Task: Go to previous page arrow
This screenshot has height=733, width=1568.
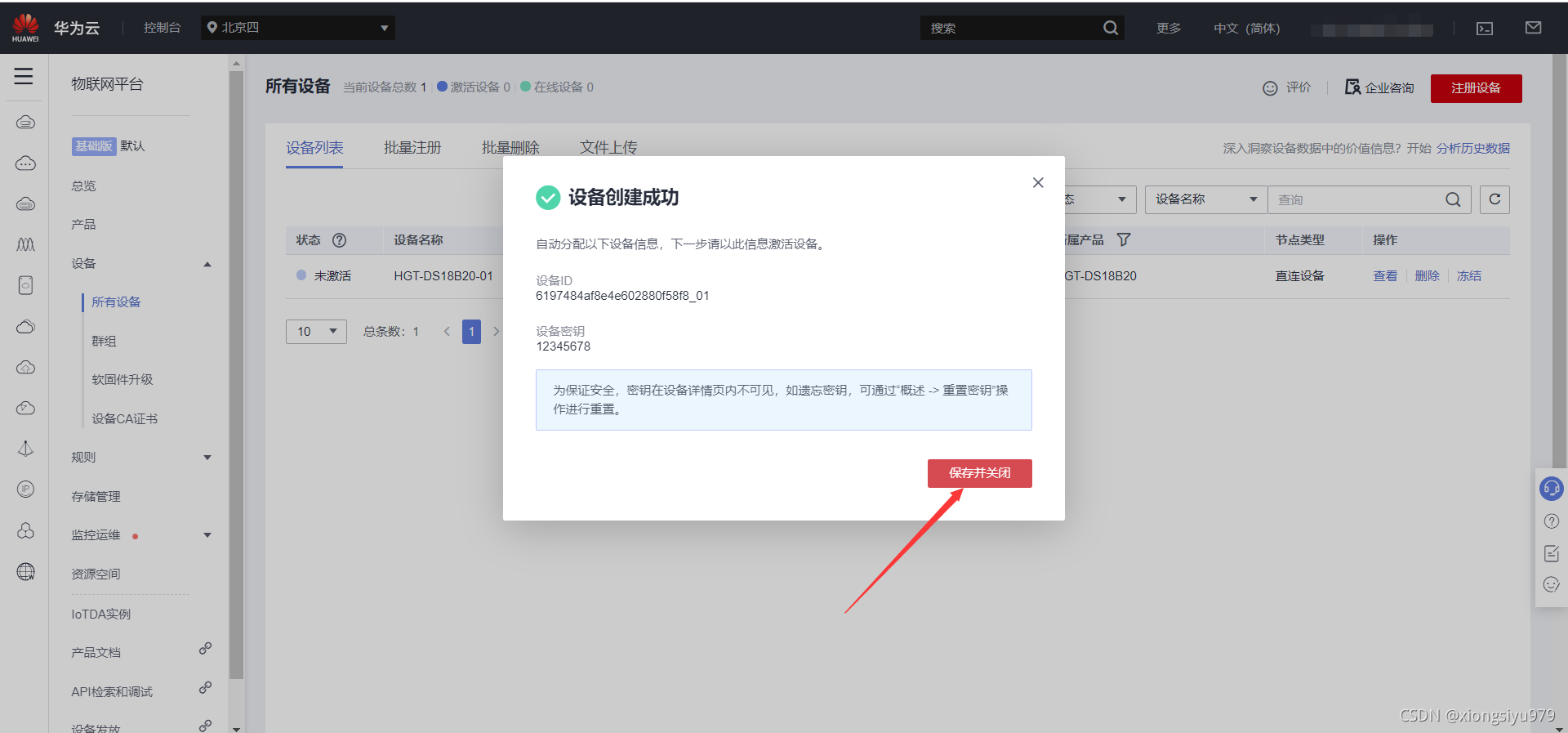Action: pyautogui.click(x=447, y=331)
